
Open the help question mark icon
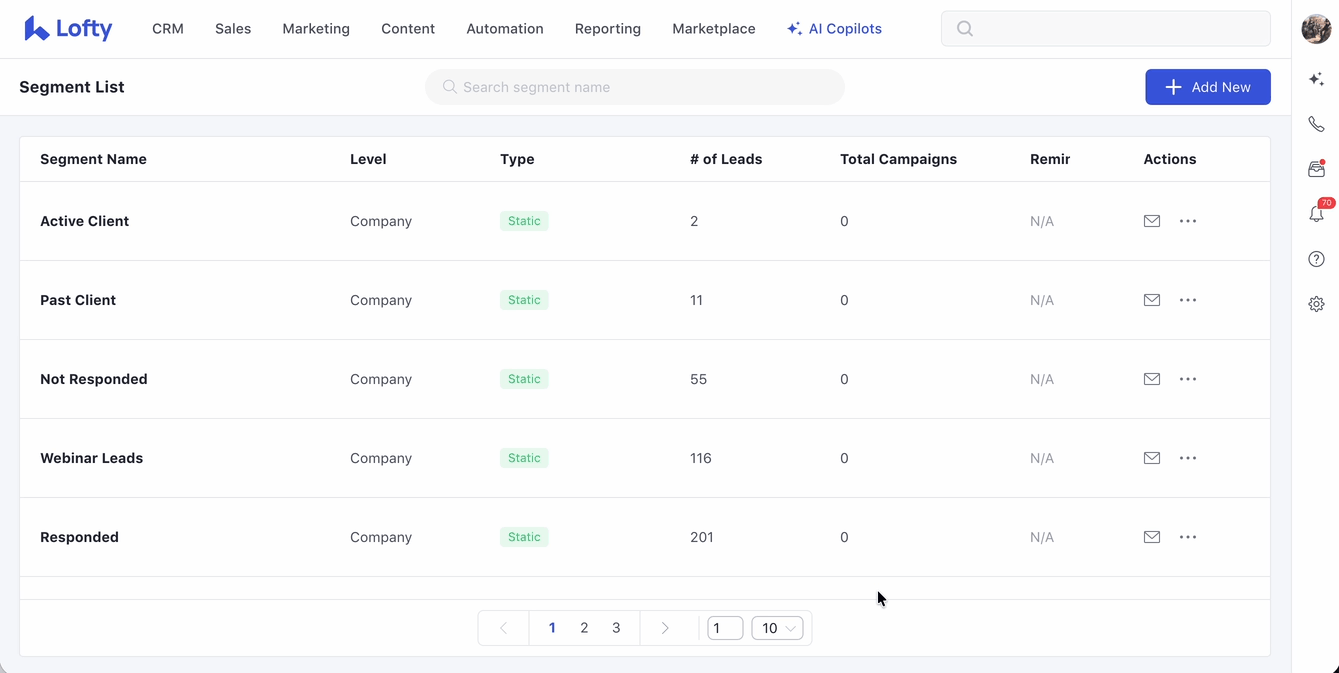[x=1316, y=259]
